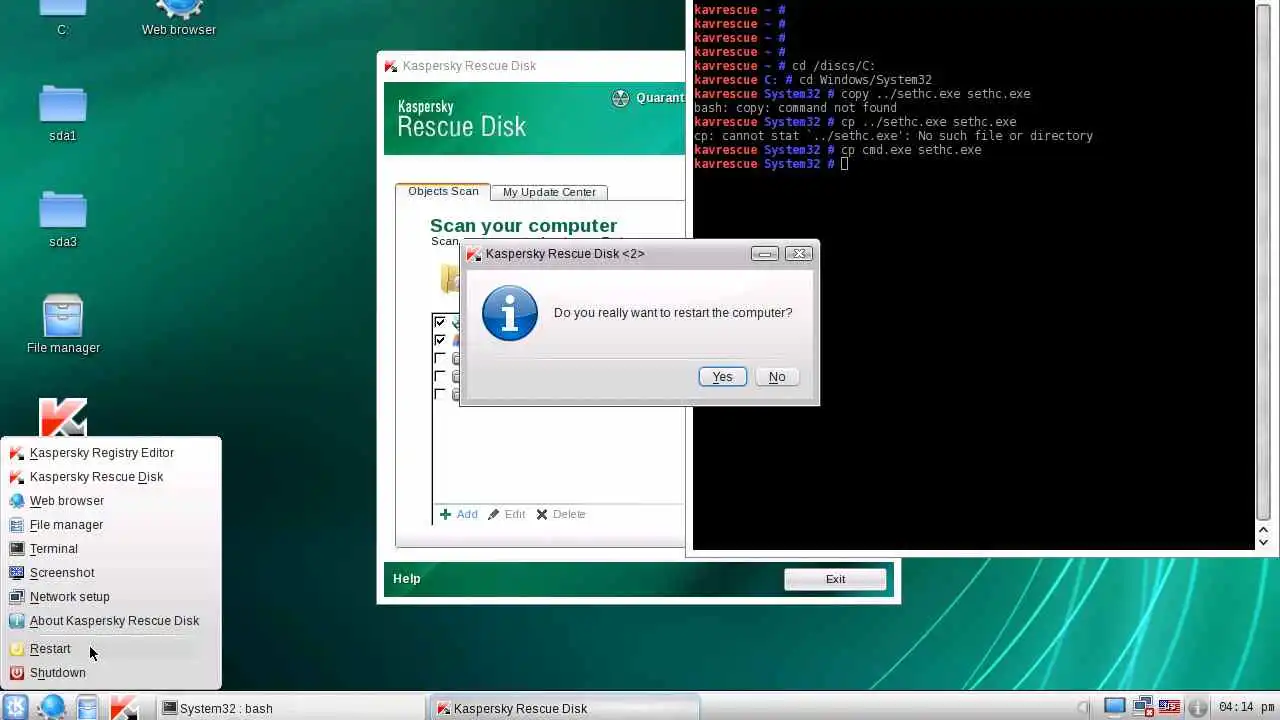Image resolution: width=1280 pixels, height=720 pixels.
Task: Click the monitor icon in the system tray
Action: pos(1115,708)
